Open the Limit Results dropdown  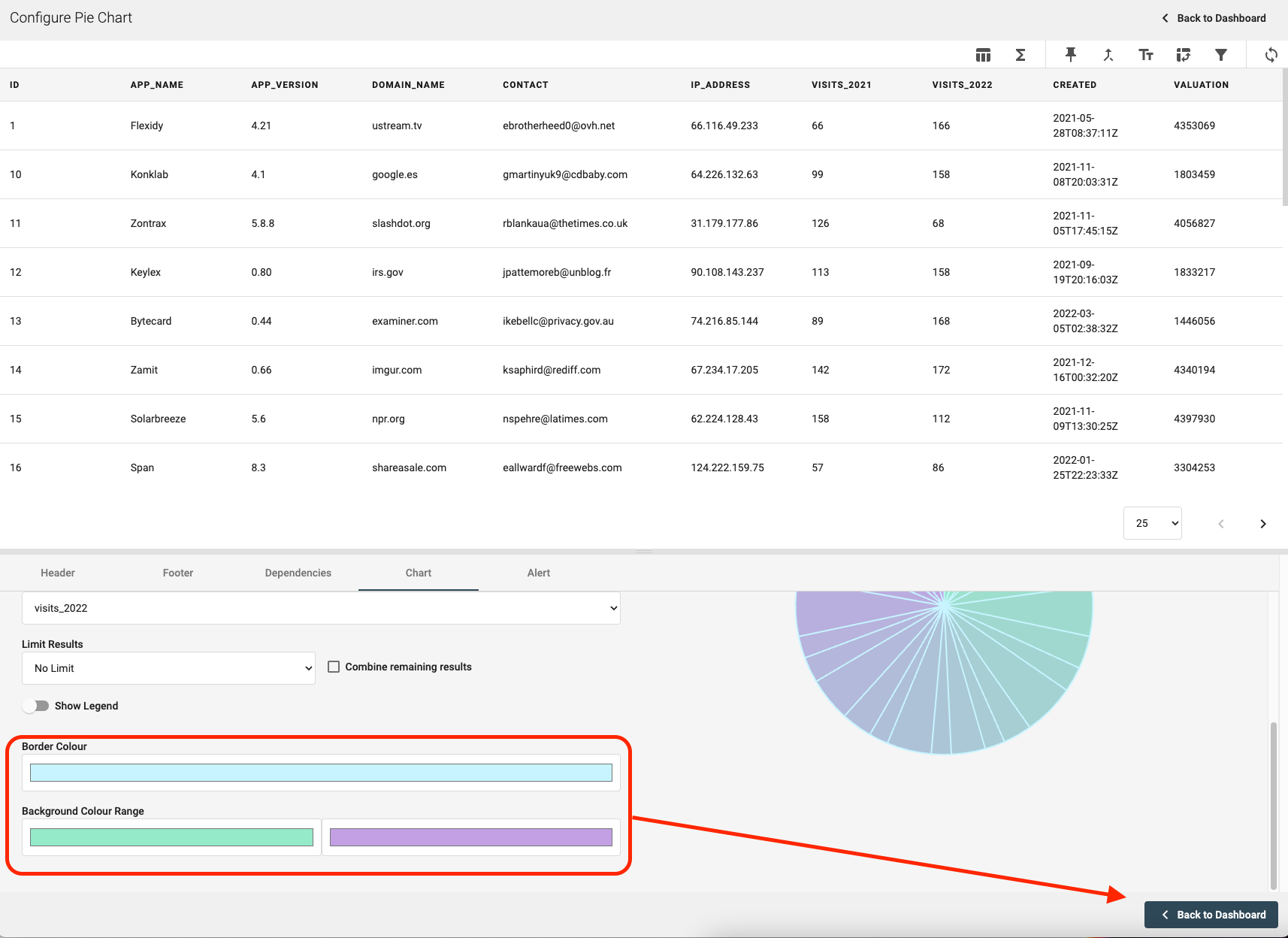(x=169, y=668)
